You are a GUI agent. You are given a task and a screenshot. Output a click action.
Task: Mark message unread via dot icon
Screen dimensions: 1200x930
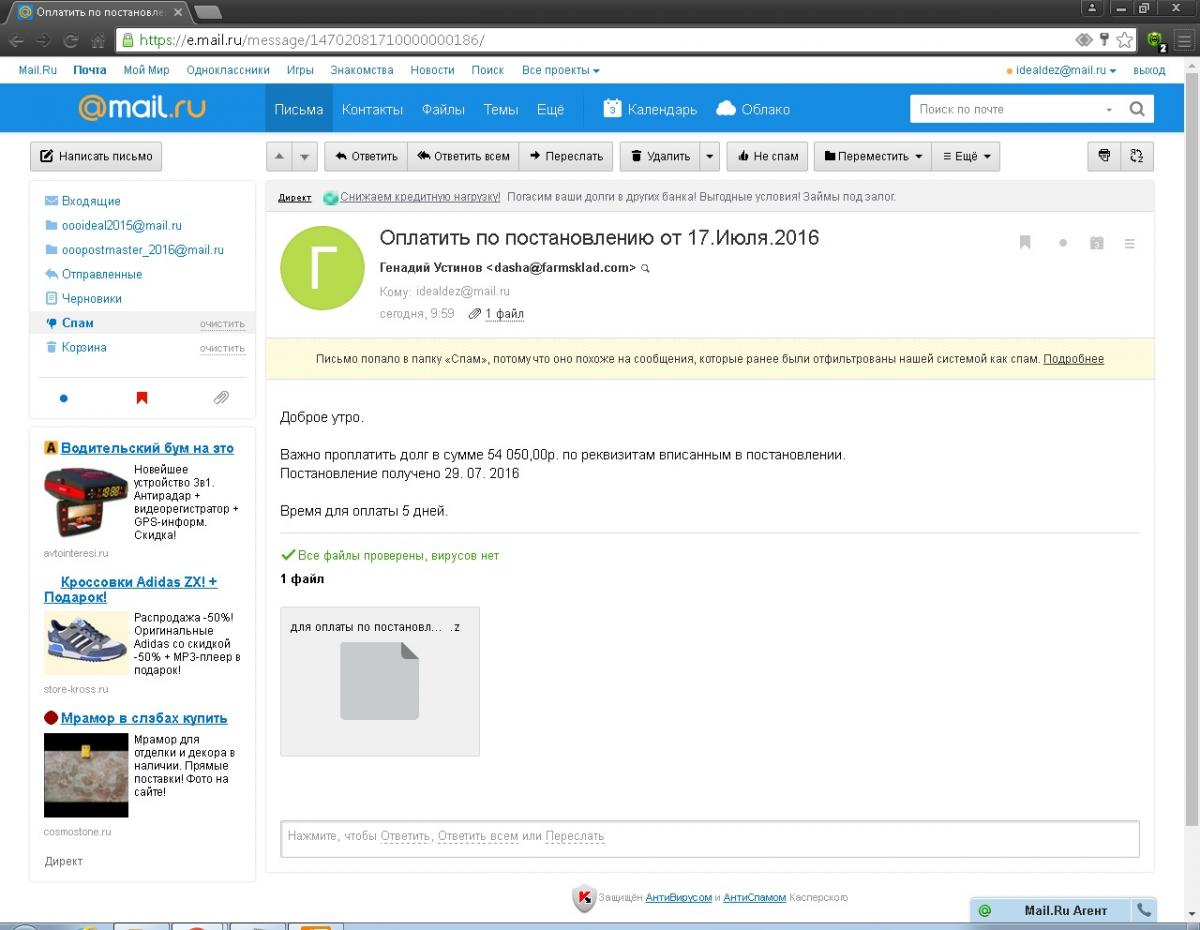point(1063,243)
